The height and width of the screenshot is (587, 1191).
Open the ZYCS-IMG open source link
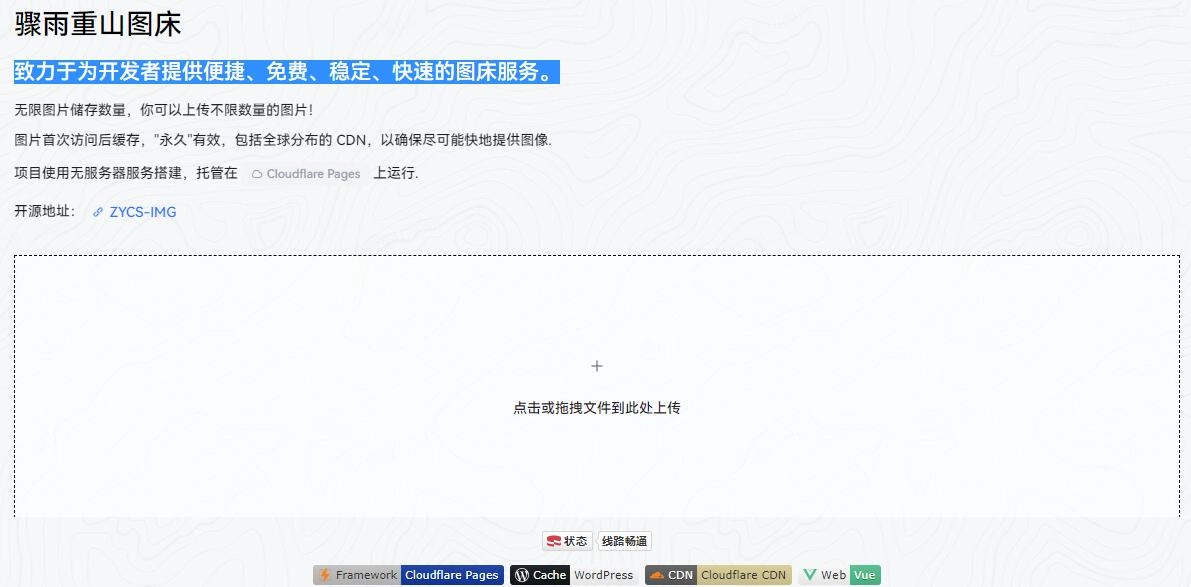[143, 212]
